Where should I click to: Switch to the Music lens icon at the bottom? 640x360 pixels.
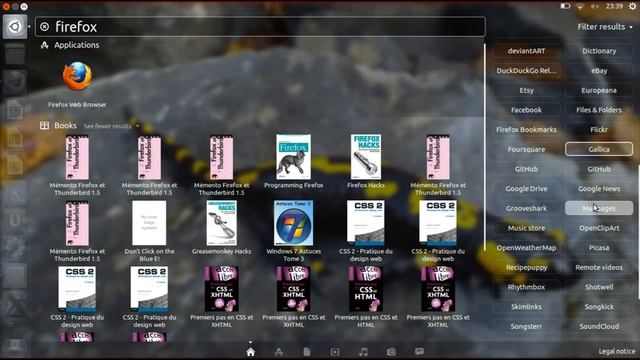tap(363, 352)
